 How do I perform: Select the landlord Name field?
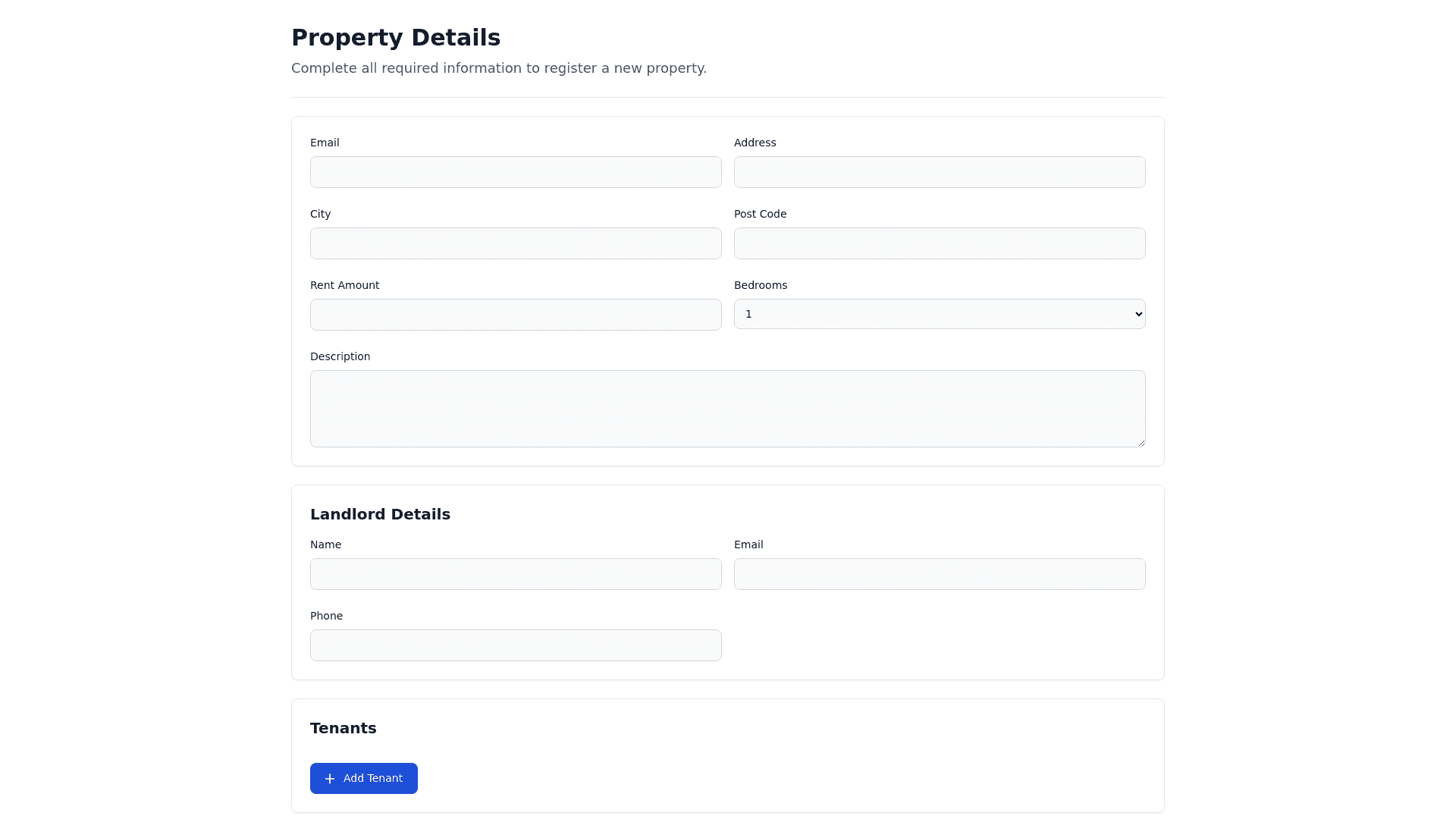click(x=516, y=574)
